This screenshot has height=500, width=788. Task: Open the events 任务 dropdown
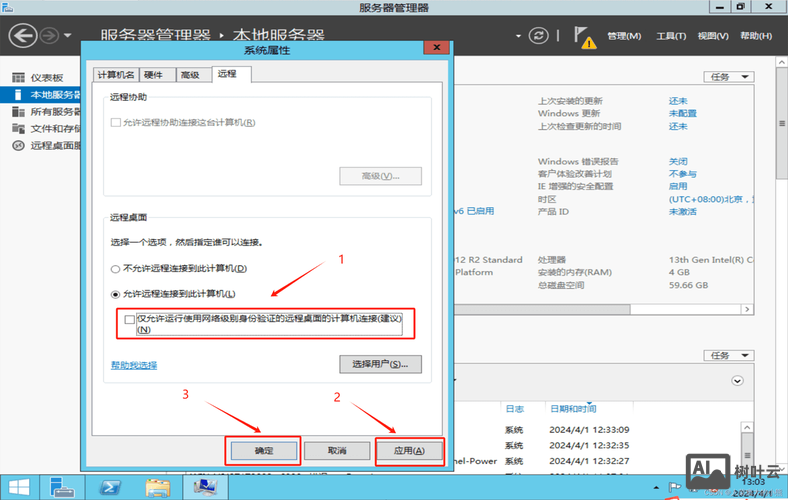tap(729, 356)
